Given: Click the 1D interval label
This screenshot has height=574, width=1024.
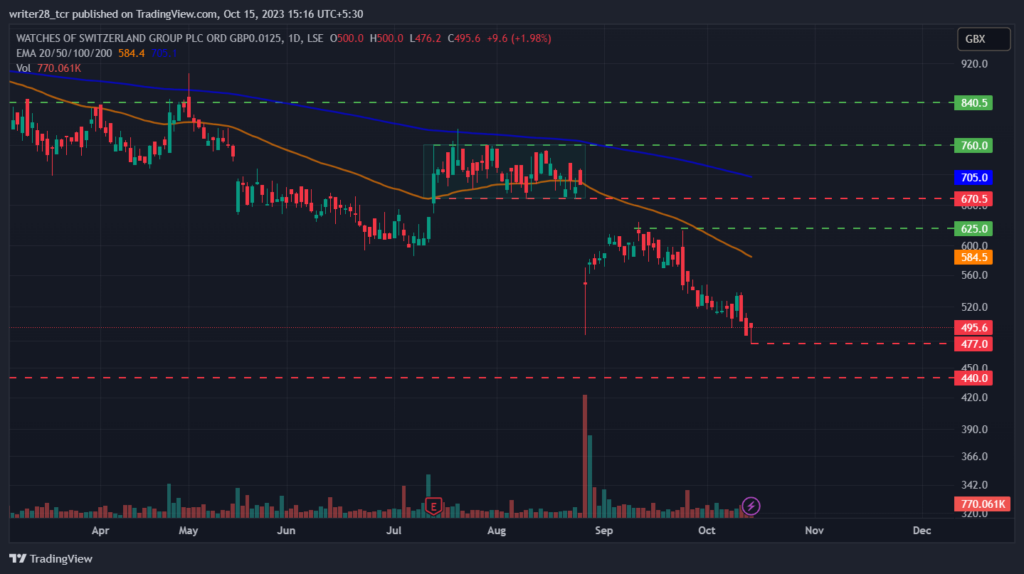Looking at the screenshot, I should click(x=295, y=39).
